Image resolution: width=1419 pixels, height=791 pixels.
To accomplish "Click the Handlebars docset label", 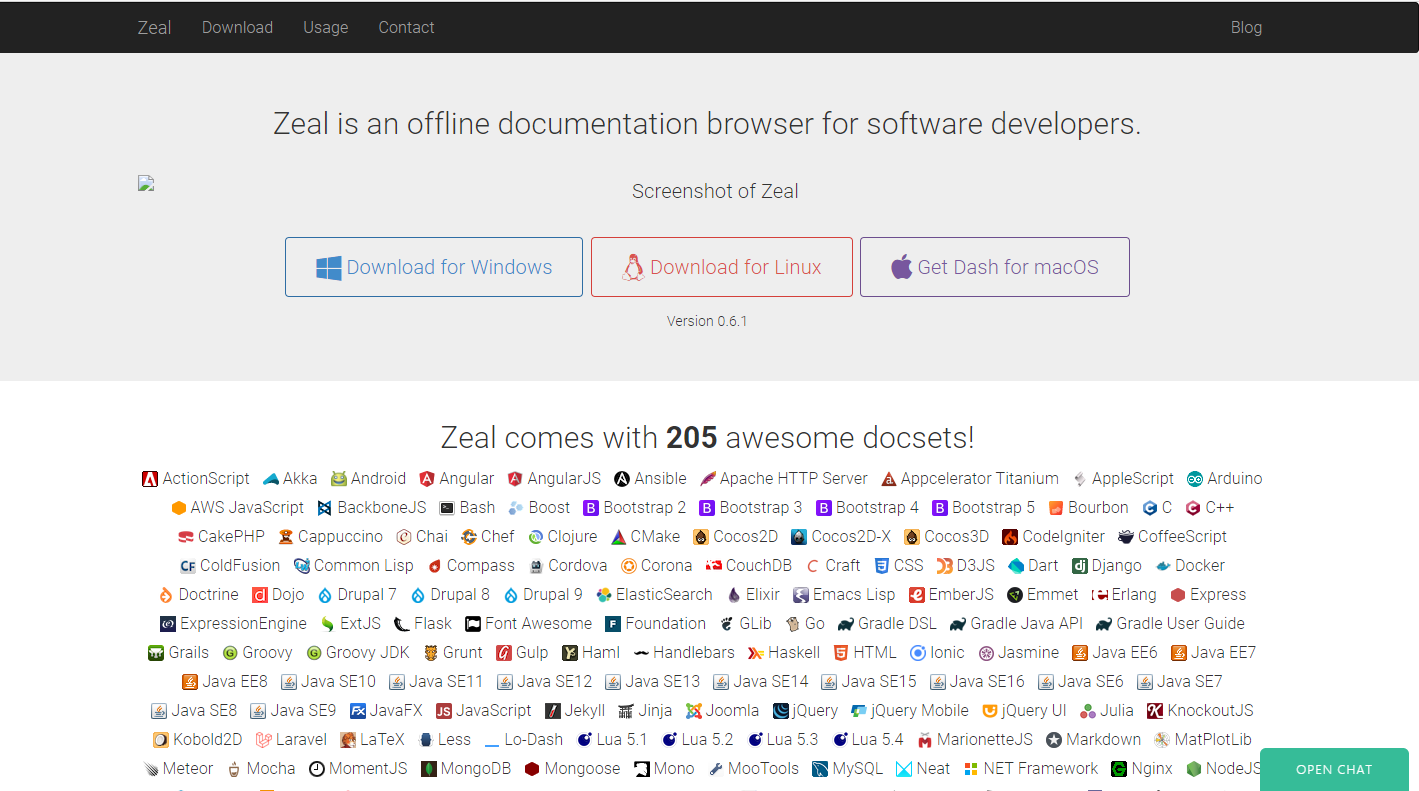I will (694, 653).
